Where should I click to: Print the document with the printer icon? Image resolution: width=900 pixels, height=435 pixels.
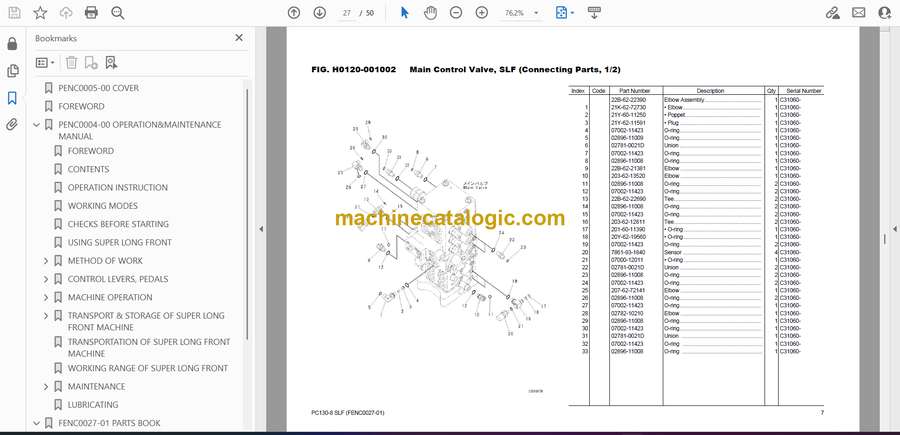(x=91, y=13)
